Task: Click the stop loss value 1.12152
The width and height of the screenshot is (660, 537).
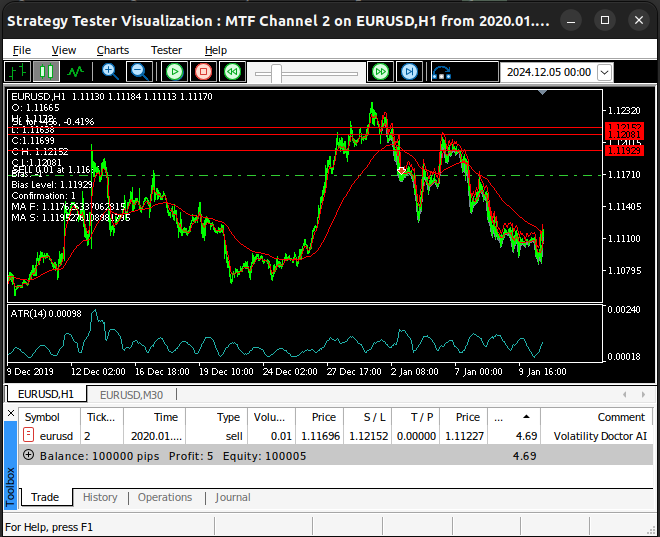Action: coord(368,436)
